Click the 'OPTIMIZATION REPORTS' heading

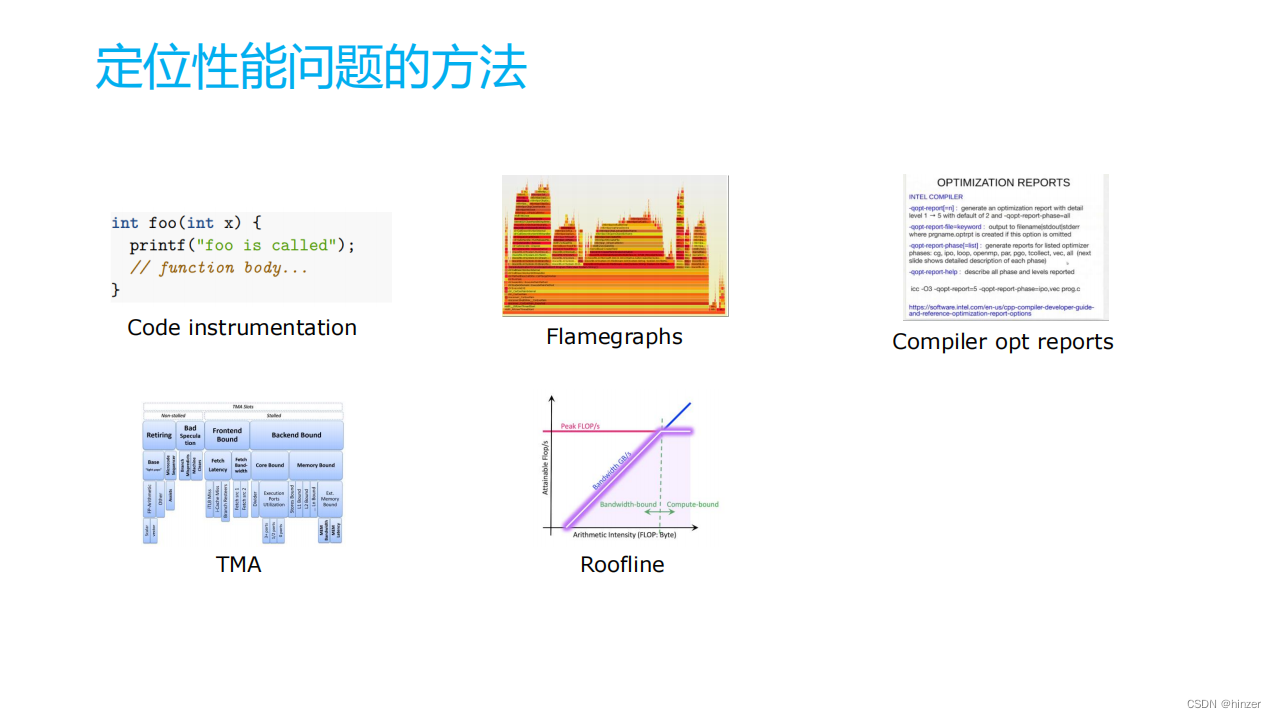point(1003,183)
